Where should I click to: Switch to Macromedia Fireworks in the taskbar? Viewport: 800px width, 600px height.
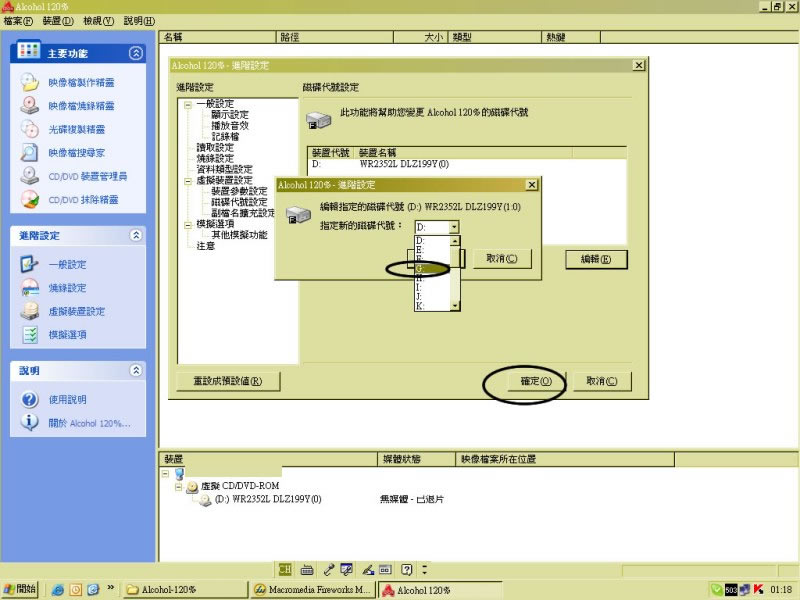[314, 590]
